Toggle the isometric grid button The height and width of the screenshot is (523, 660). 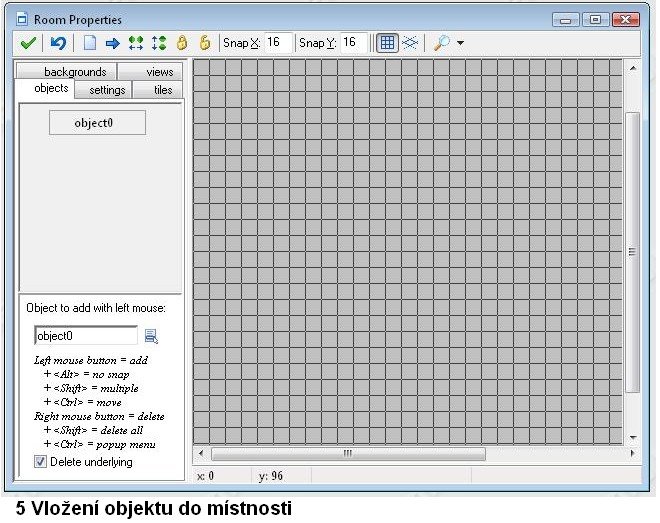click(x=409, y=43)
